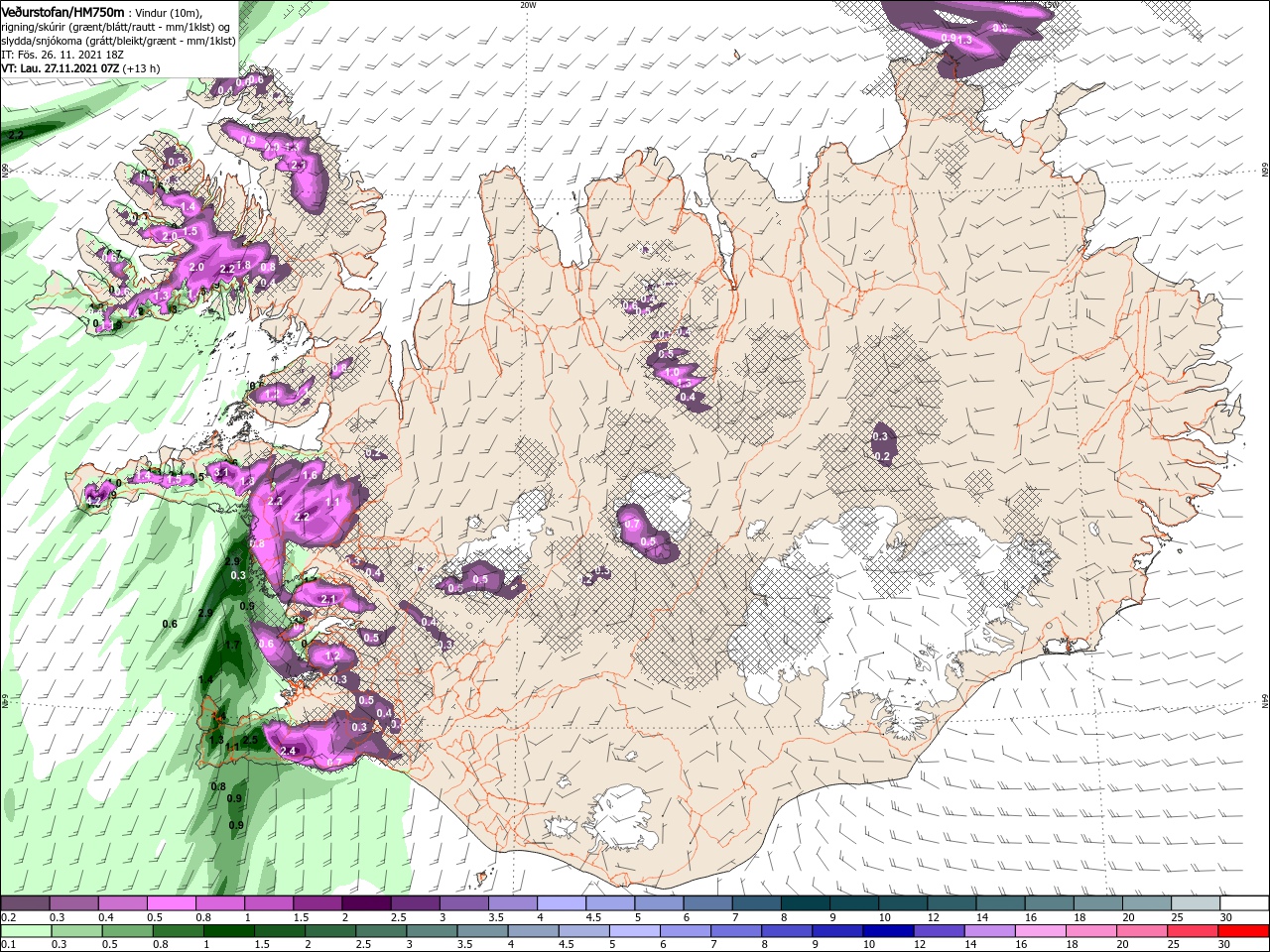Click the 1.0 snowfall value in north Iceland
1270x952 pixels.
point(672,373)
